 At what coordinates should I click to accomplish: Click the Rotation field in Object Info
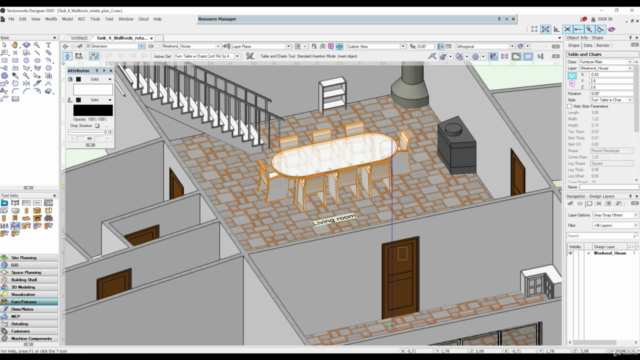[611, 93]
